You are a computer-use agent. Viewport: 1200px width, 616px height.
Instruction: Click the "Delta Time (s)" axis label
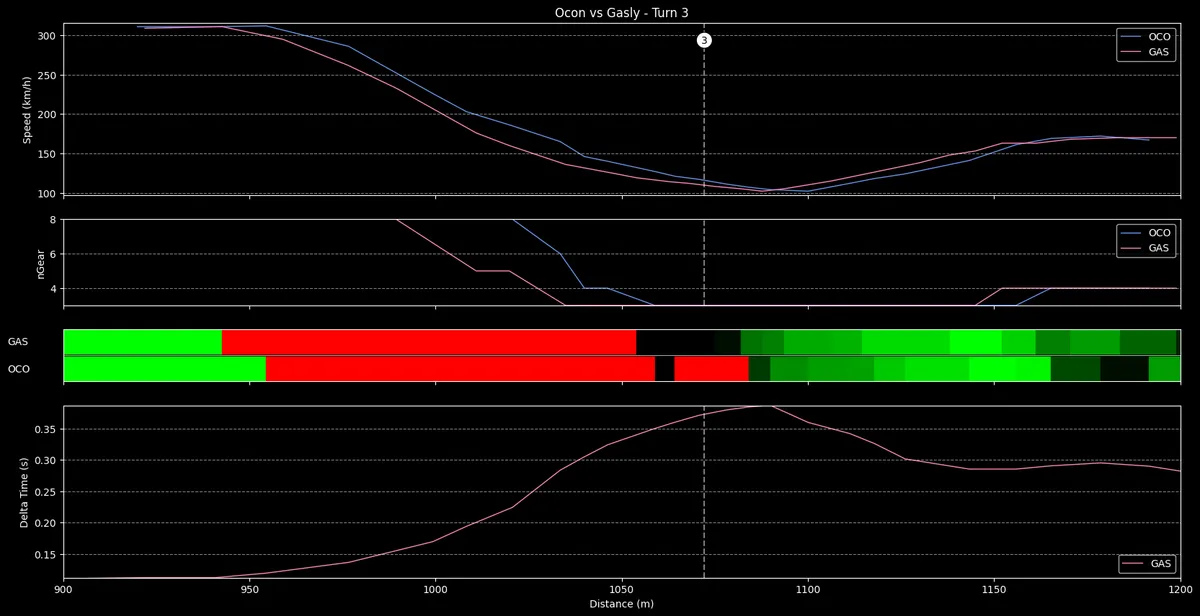pyautogui.click(x=25, y=492)
